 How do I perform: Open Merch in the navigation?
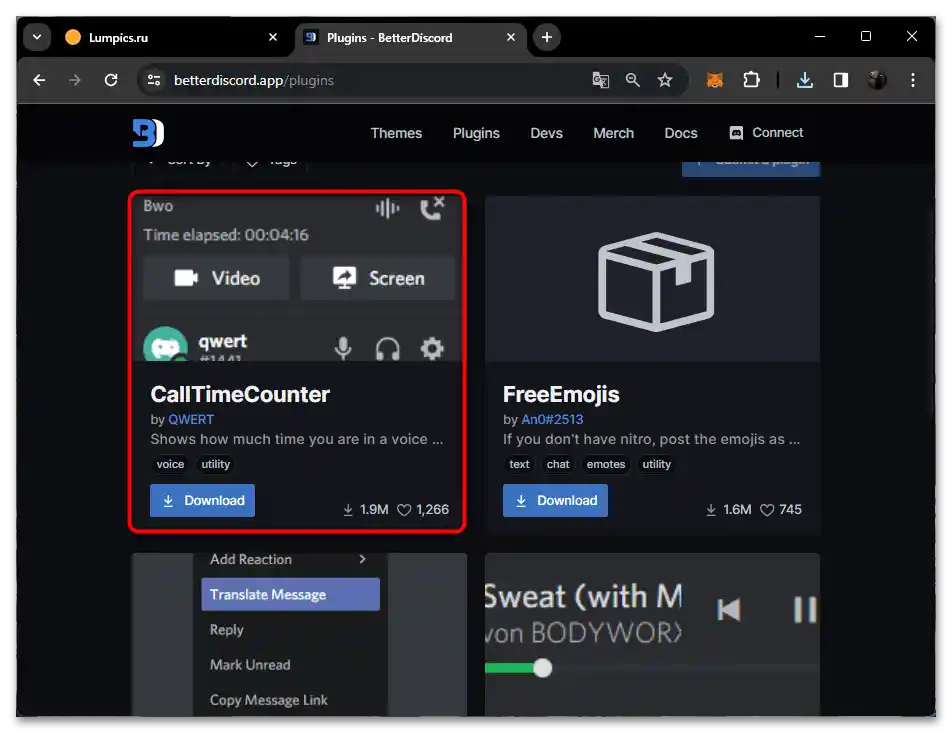(x=613, y=133)
